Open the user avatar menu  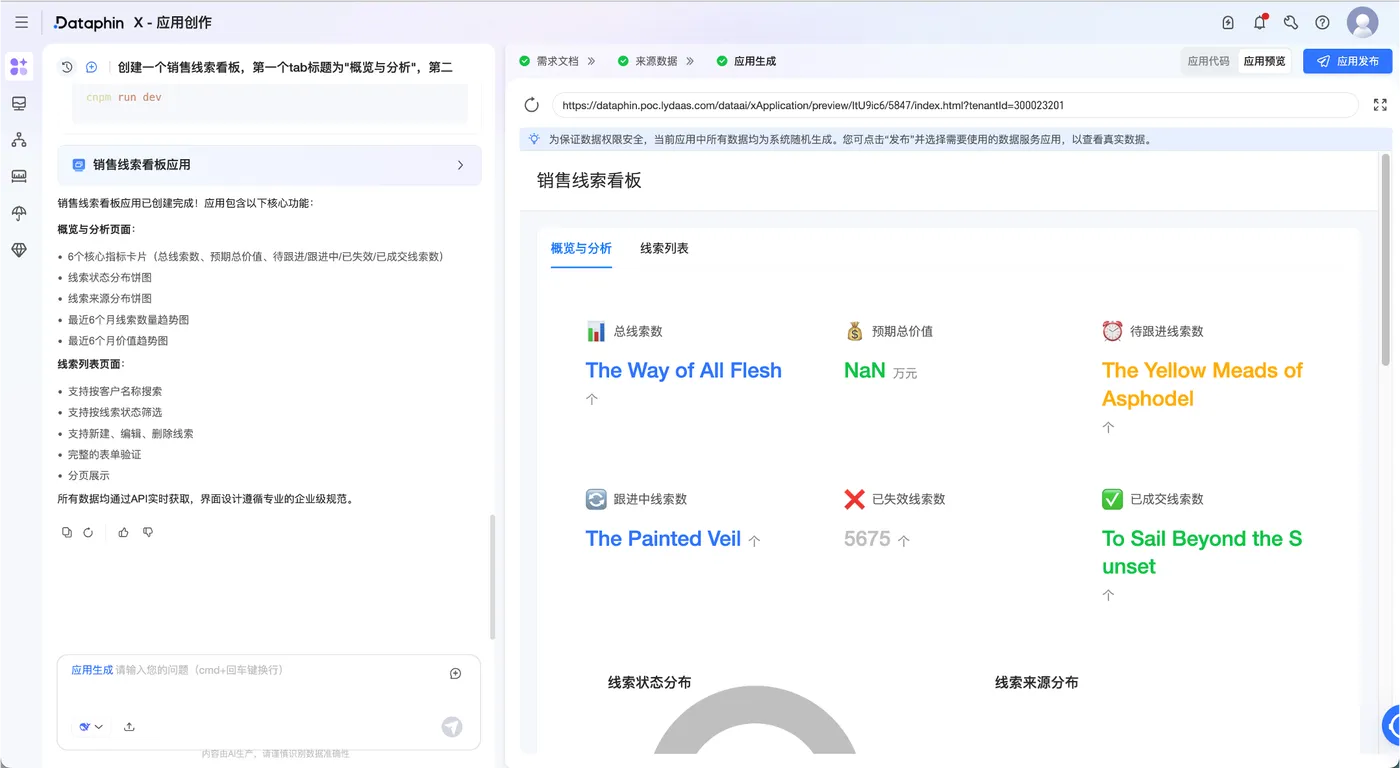pyautogui.click(x=1362, y=22)
